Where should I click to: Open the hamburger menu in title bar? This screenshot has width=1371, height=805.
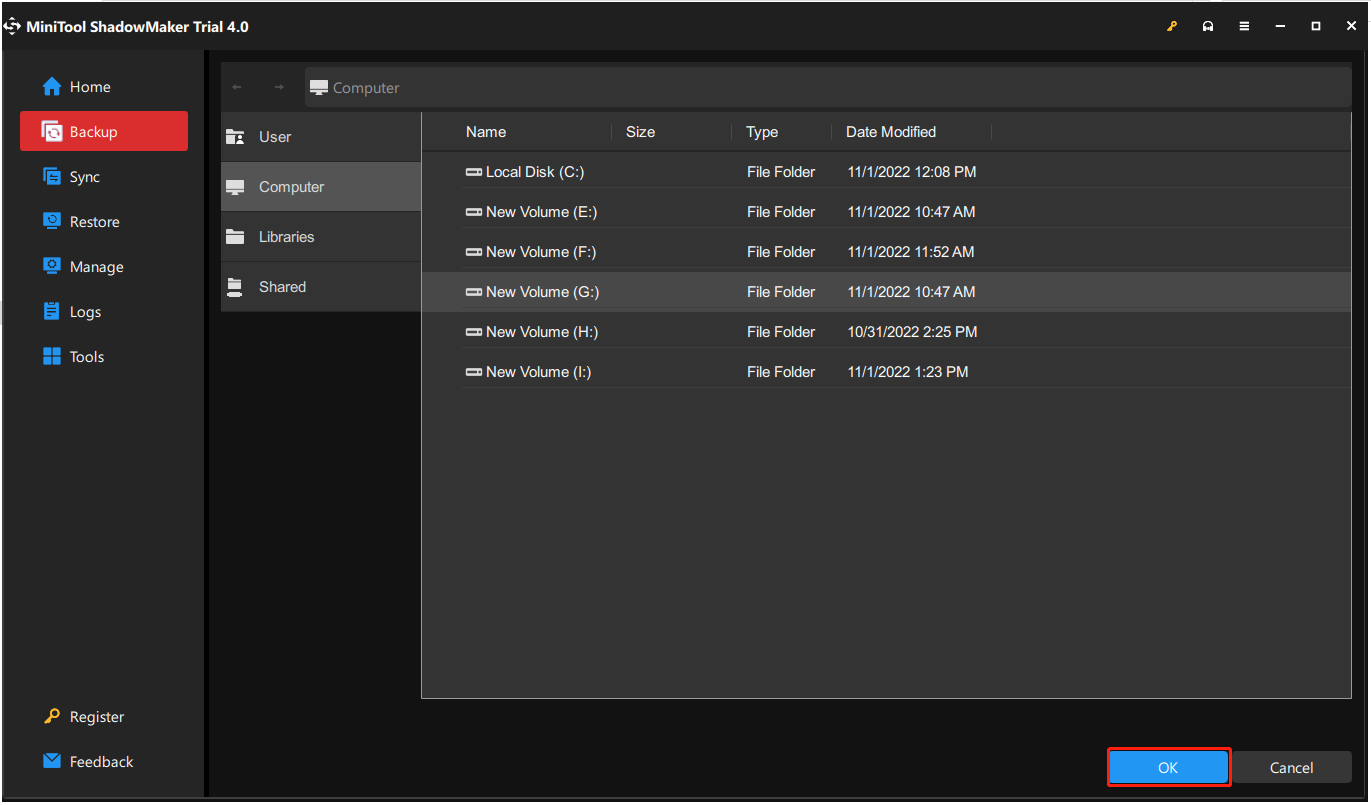click(1244, 27)
